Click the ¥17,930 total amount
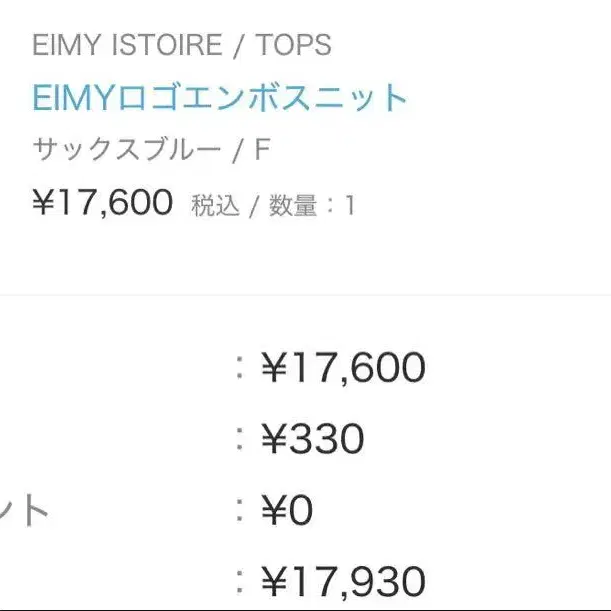This screenshot has width=611, height=611. coord(343,582)
